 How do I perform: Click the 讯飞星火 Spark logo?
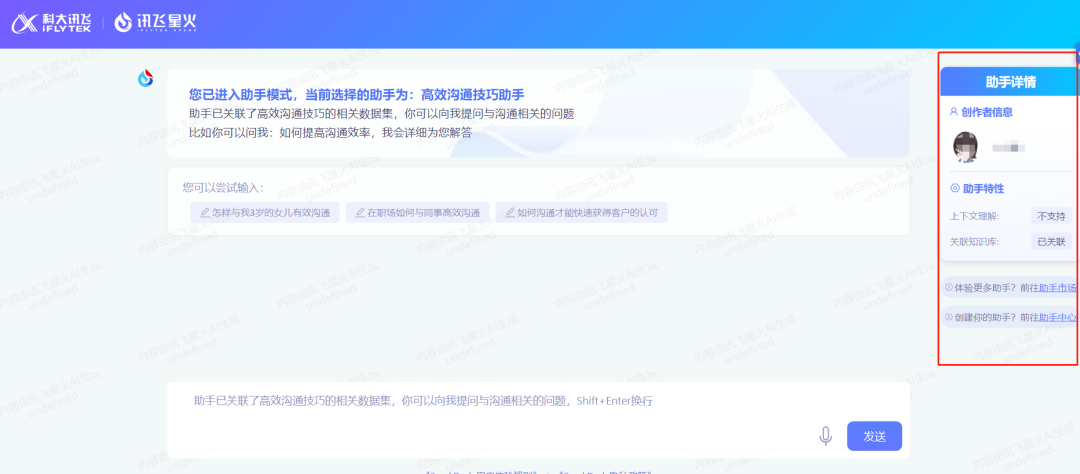156,23
